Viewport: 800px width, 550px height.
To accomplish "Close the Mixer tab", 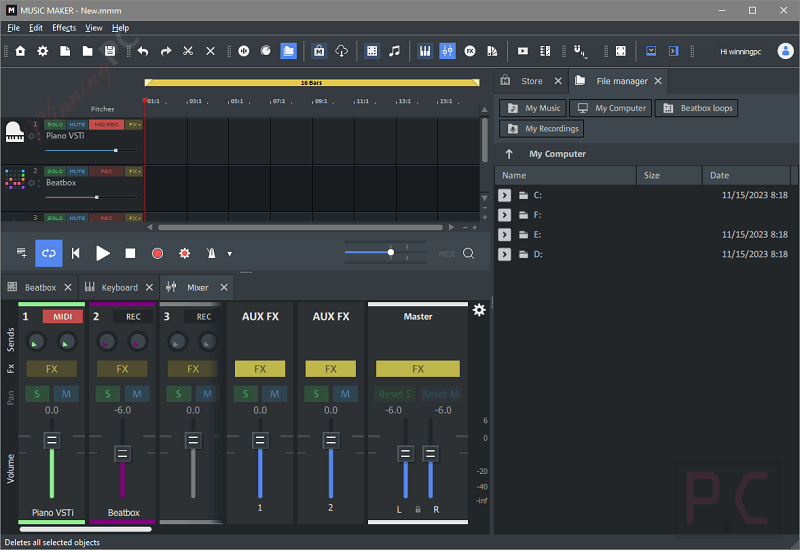I will [224, 288].
